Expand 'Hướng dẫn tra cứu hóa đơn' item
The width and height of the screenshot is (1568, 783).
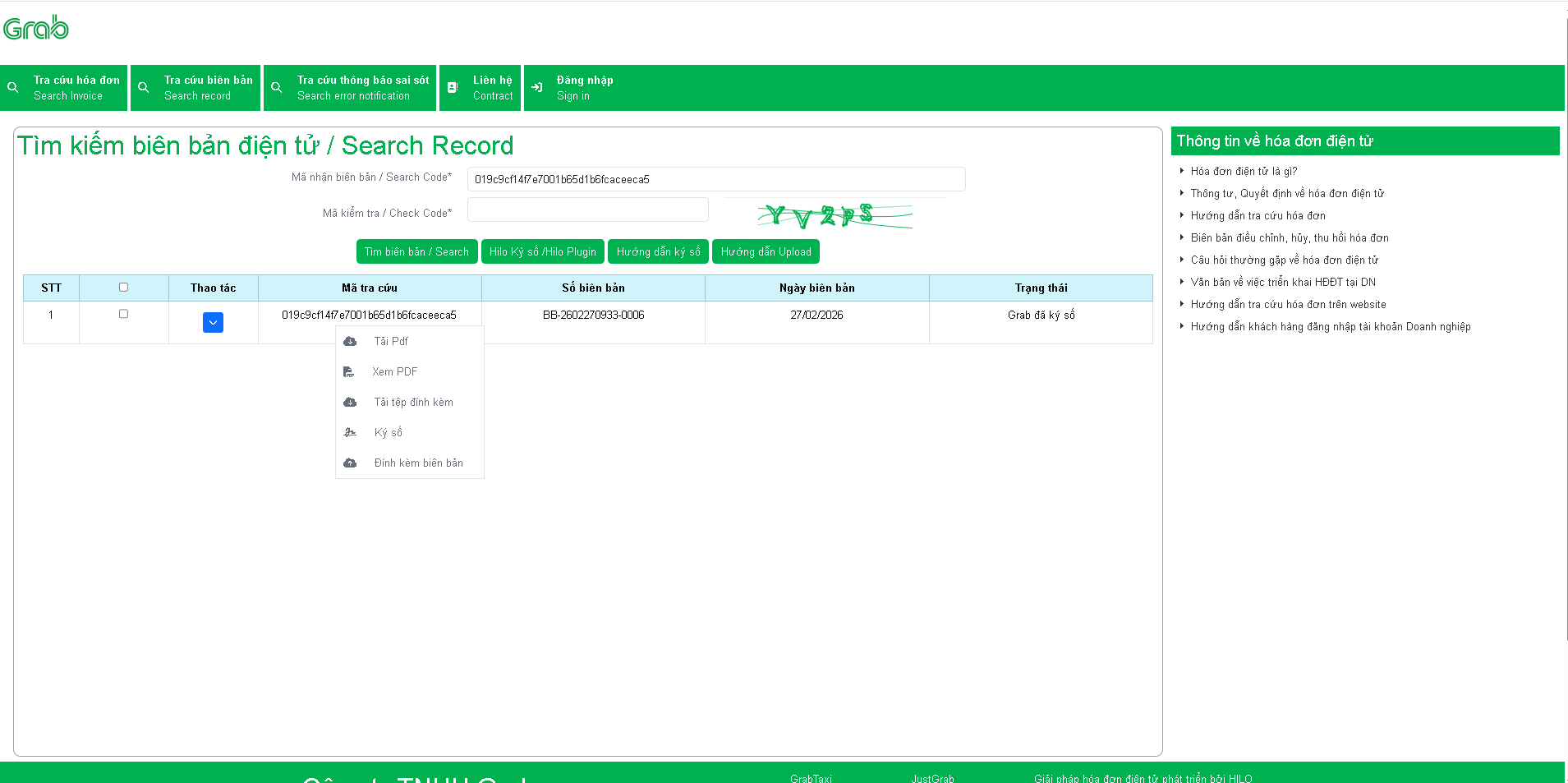(1258, 216)
